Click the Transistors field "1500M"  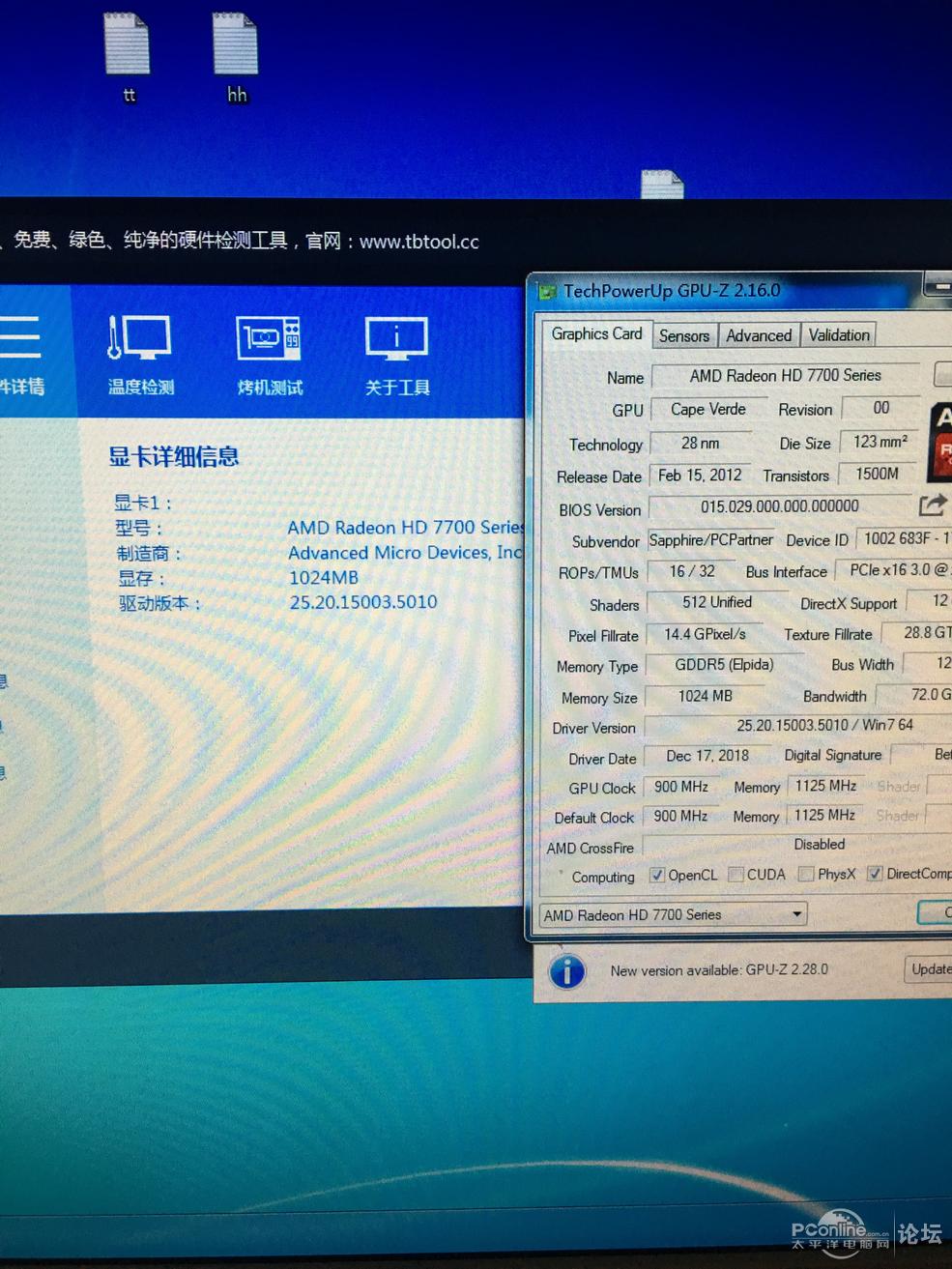tap(877, 474)
